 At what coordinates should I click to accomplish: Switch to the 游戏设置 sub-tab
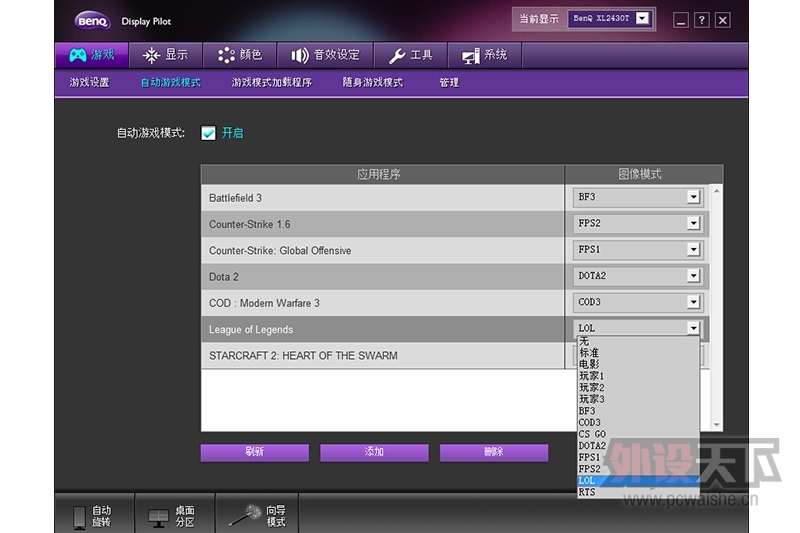(89, 82)
